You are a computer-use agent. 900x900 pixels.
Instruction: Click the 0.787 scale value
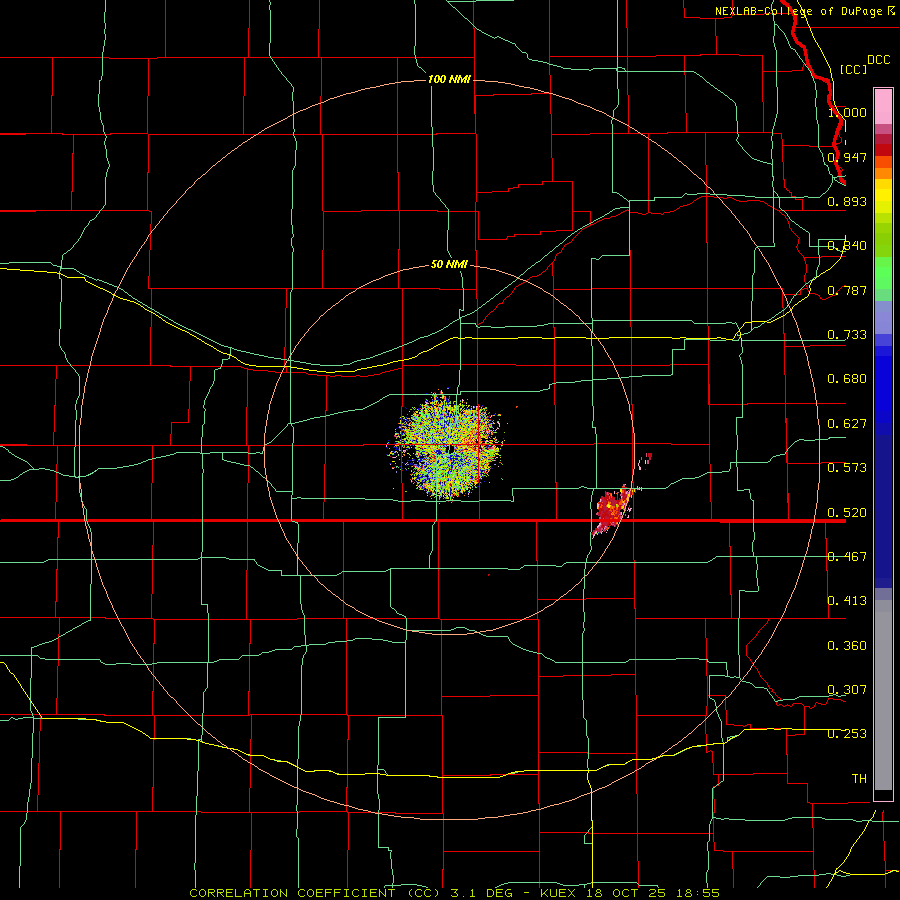point(847,290)
